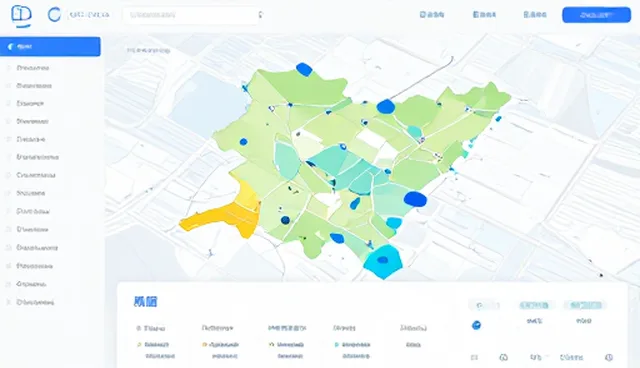Click the round blue icon below the grey chip
The width and height of the screenshot is (640, 368).
[x=476, y=325]
